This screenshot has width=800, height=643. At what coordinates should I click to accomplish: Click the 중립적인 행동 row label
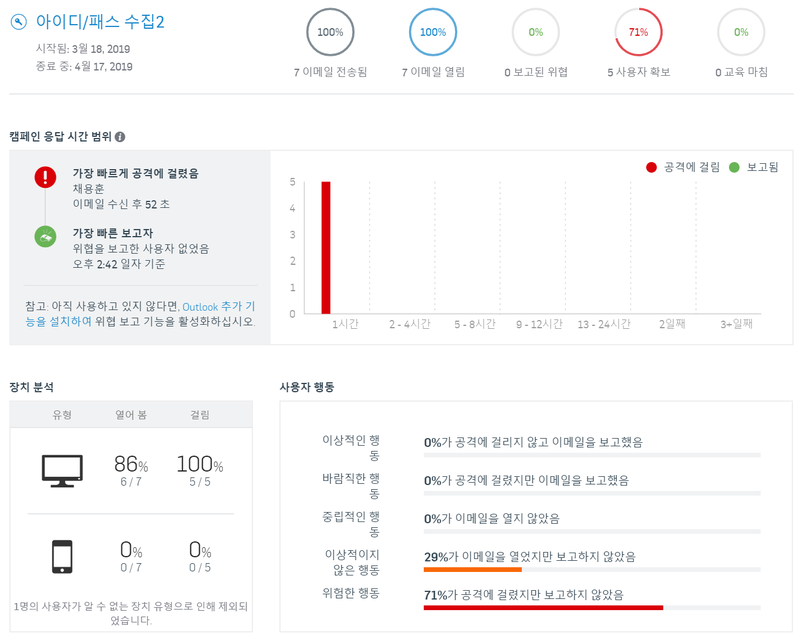coord(351,524)
